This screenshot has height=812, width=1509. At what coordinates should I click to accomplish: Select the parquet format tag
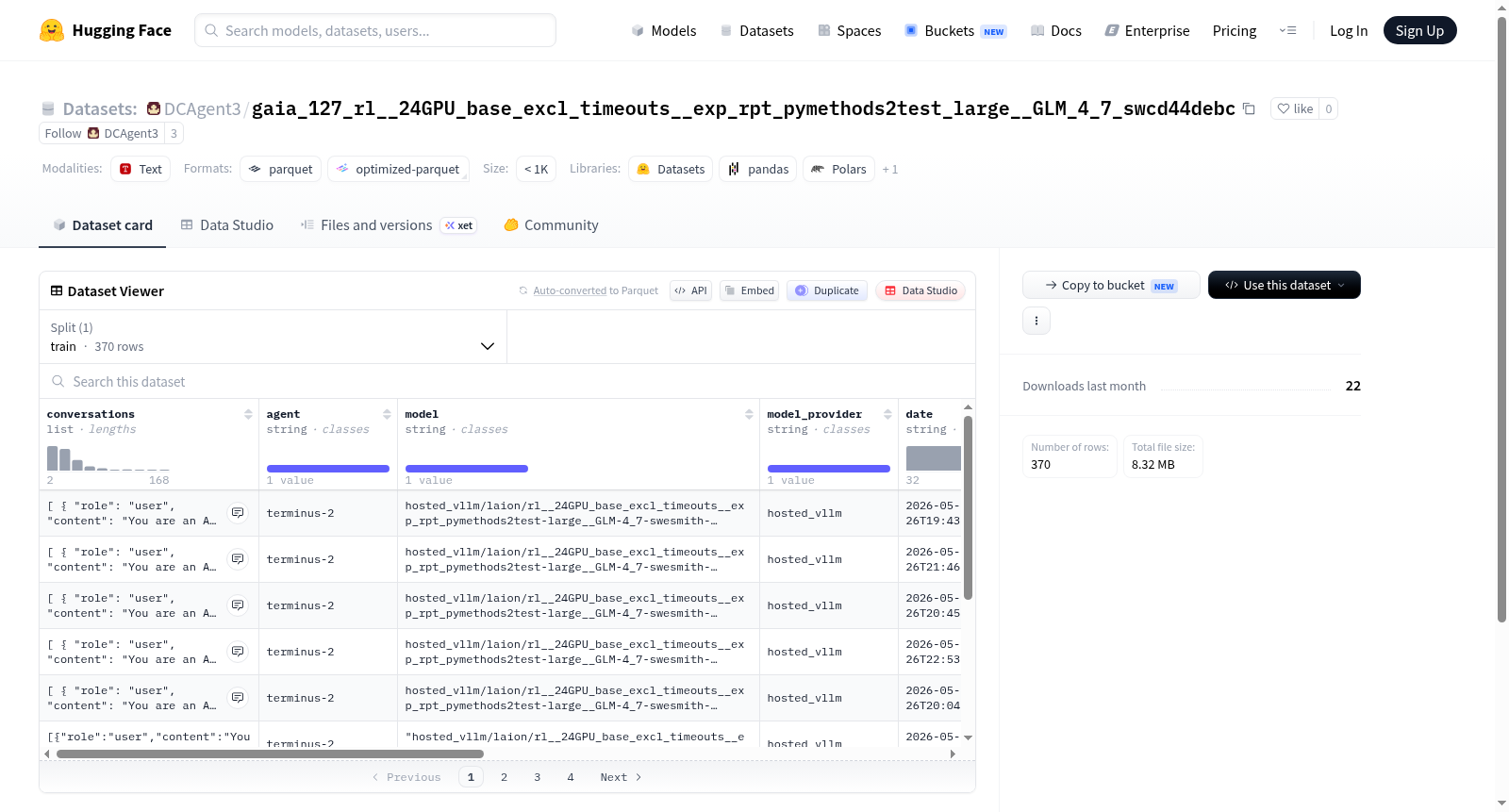[x=281, y=169]
